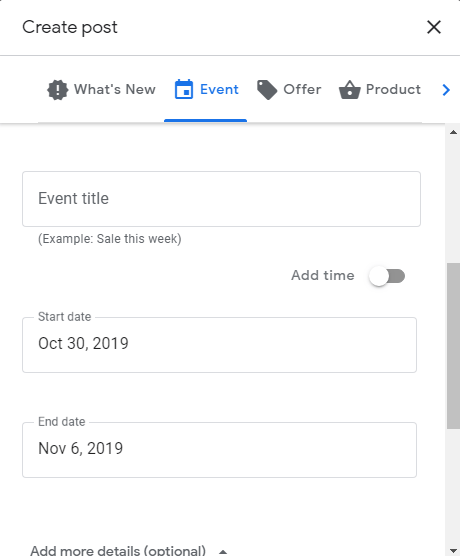Collapse the Add more details arrow
The image size is (460, 556).
[223, 551]
